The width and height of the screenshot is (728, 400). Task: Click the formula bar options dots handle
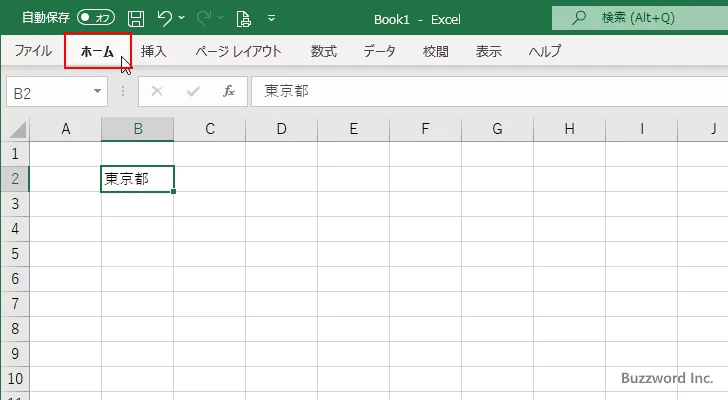(123, 91)
